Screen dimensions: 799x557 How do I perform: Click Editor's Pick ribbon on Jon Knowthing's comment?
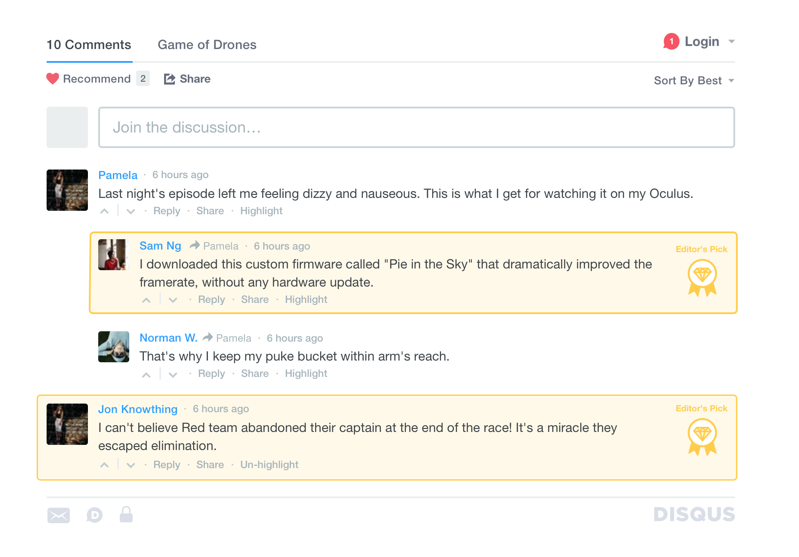702,437
